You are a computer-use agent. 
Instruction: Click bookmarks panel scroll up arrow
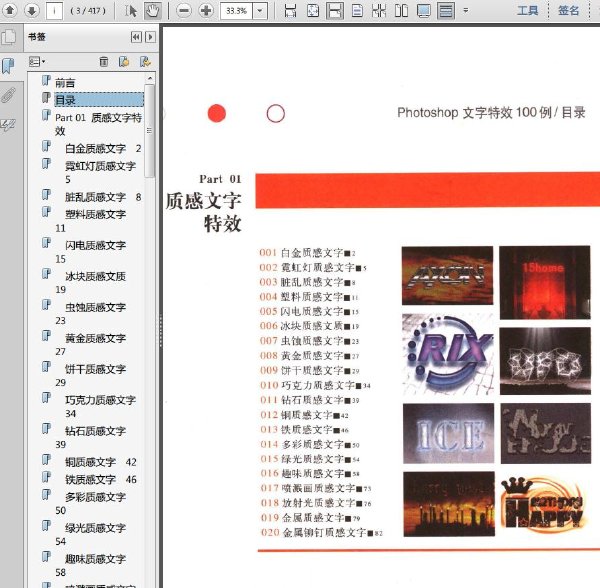click(x=150, y=78)
